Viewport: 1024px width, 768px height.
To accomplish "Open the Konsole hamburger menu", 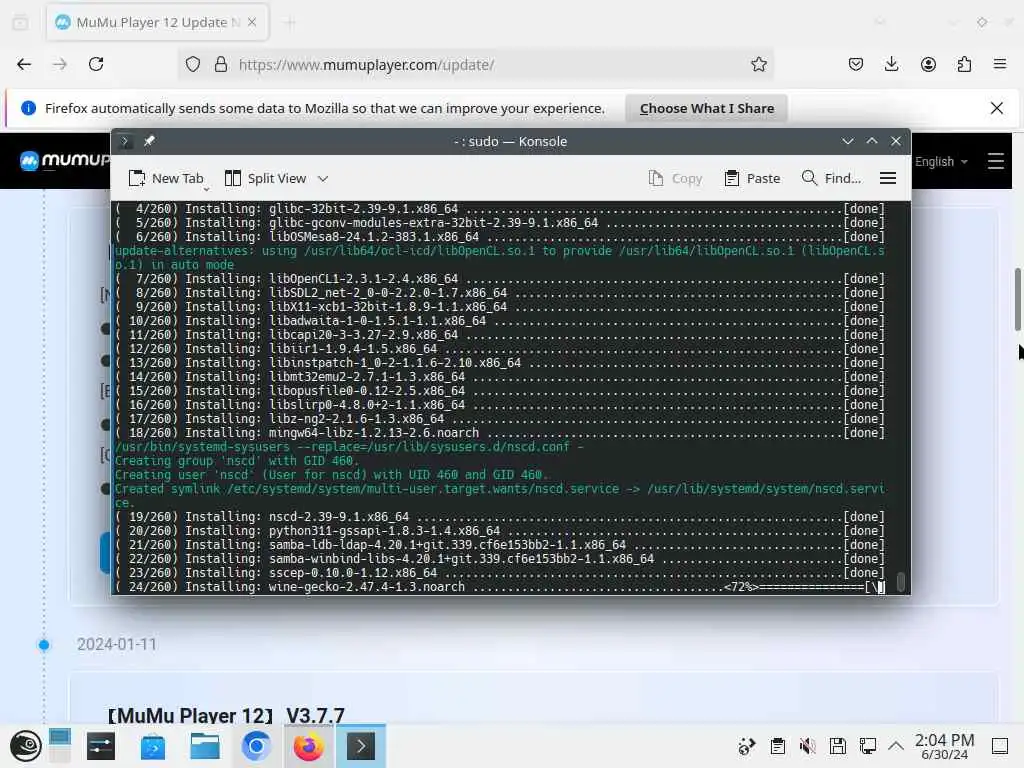I will click(888, 178).
